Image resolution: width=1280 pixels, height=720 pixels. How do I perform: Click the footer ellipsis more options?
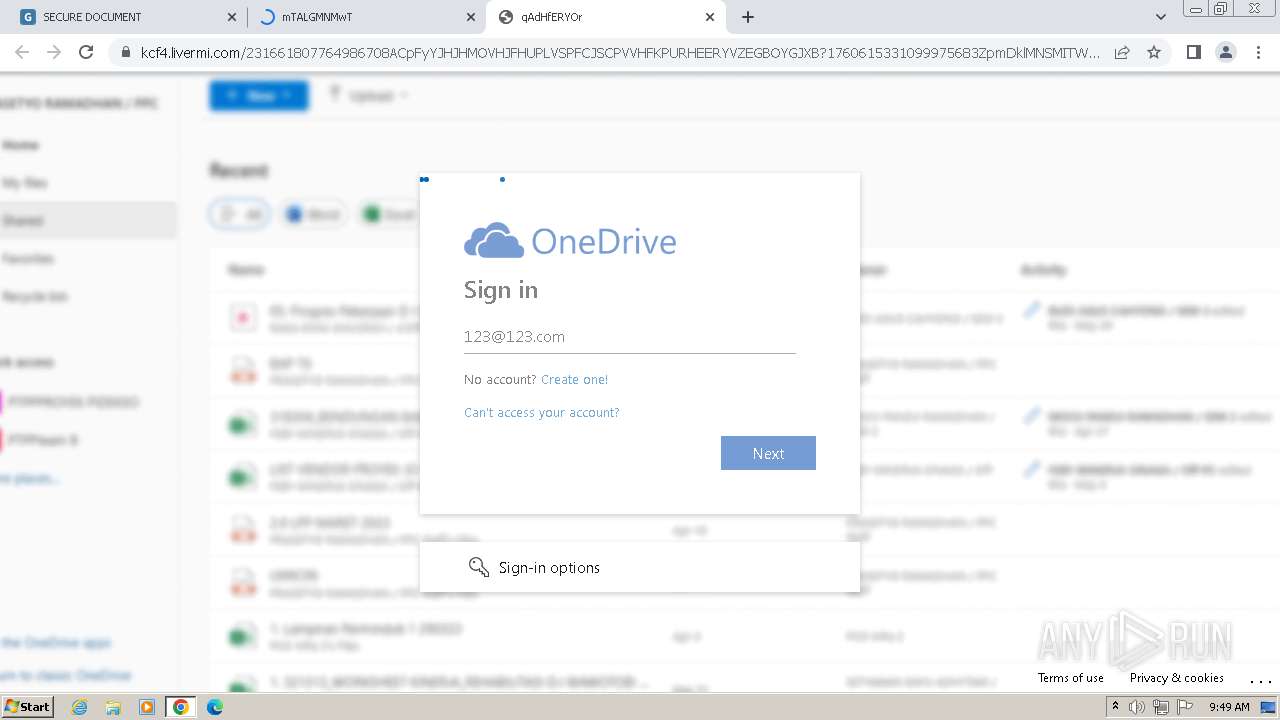click(1260, 680)
